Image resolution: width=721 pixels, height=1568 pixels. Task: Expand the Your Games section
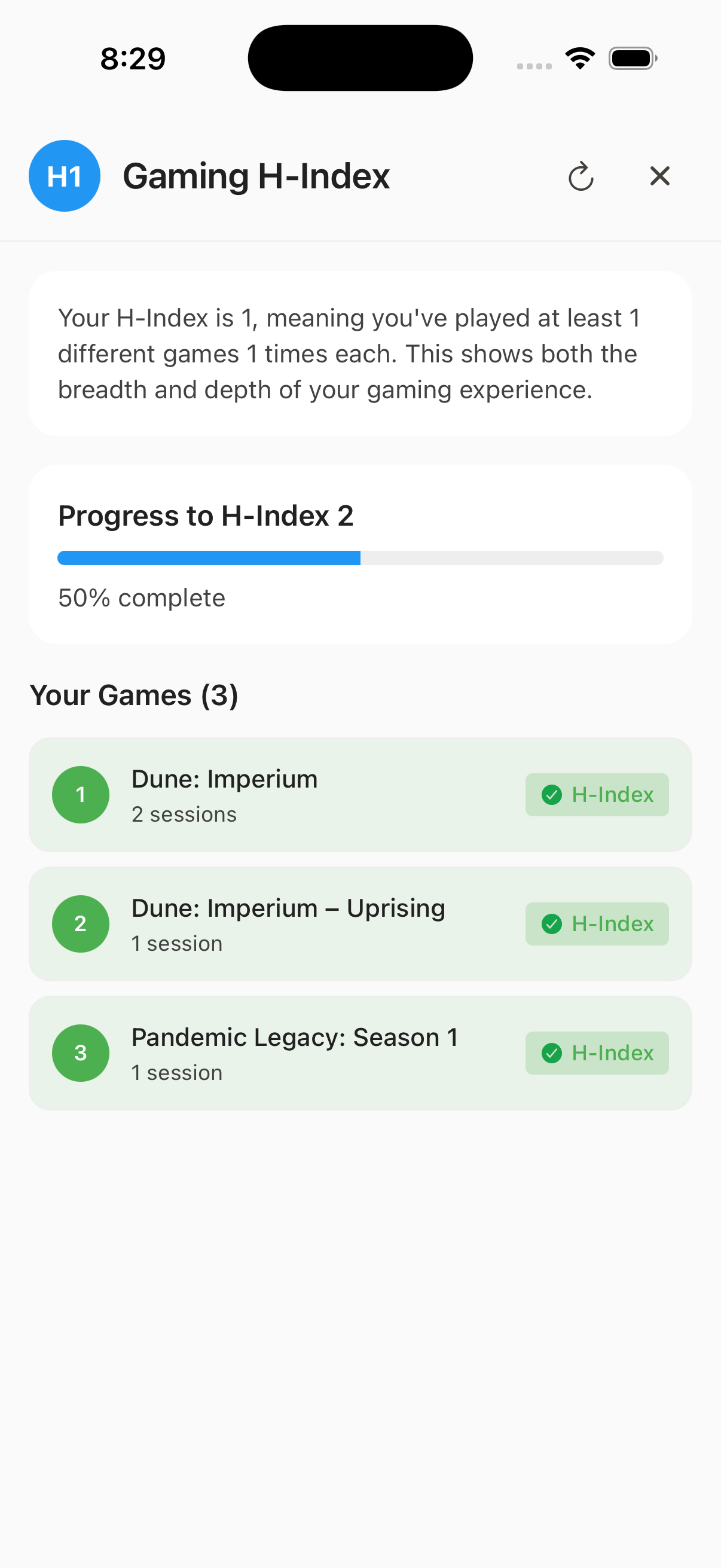[x=135, y=694]
